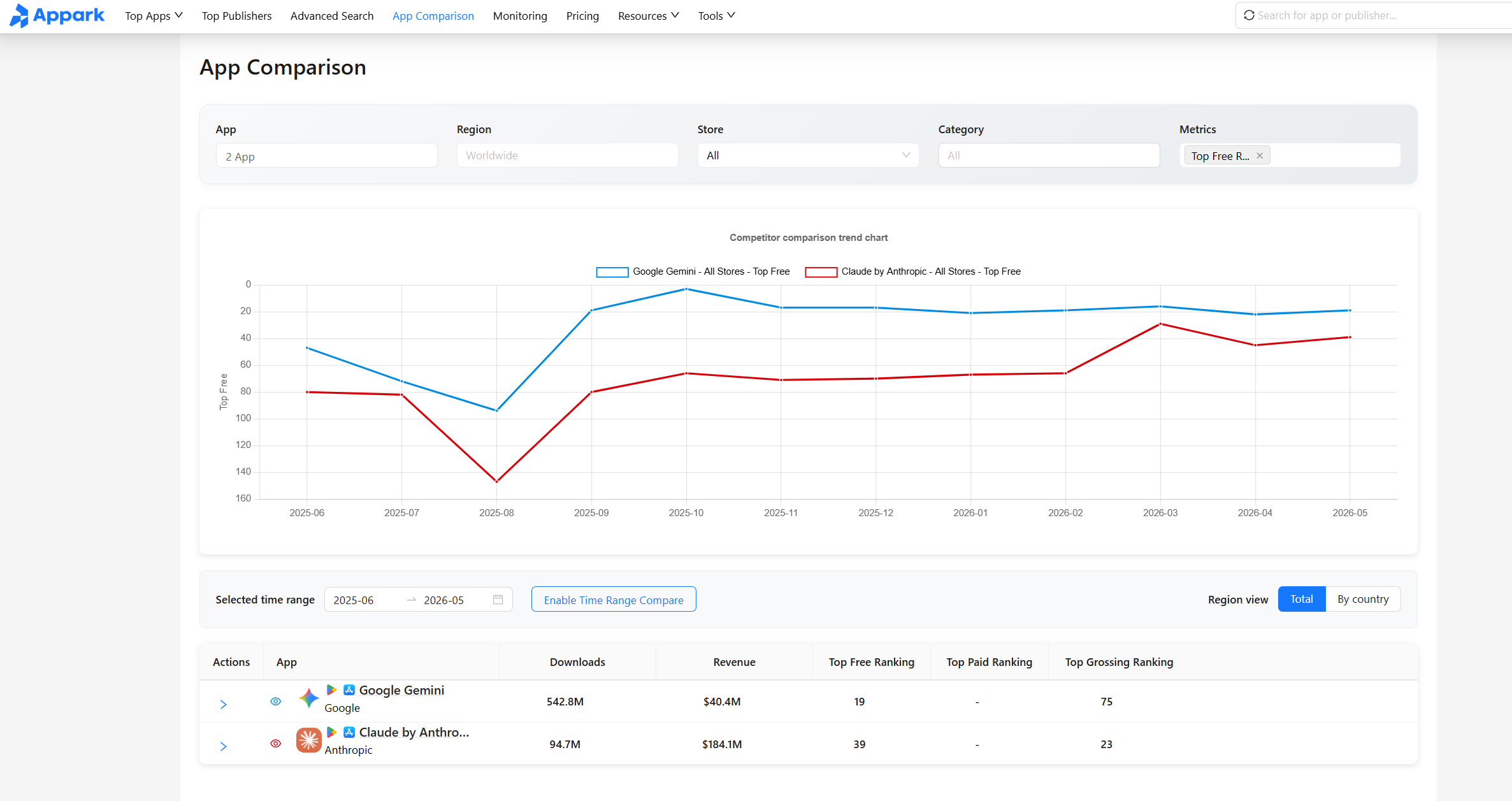Expand the Google Gemini row
Screen dimensions: 1512x801
click(224, 704)
